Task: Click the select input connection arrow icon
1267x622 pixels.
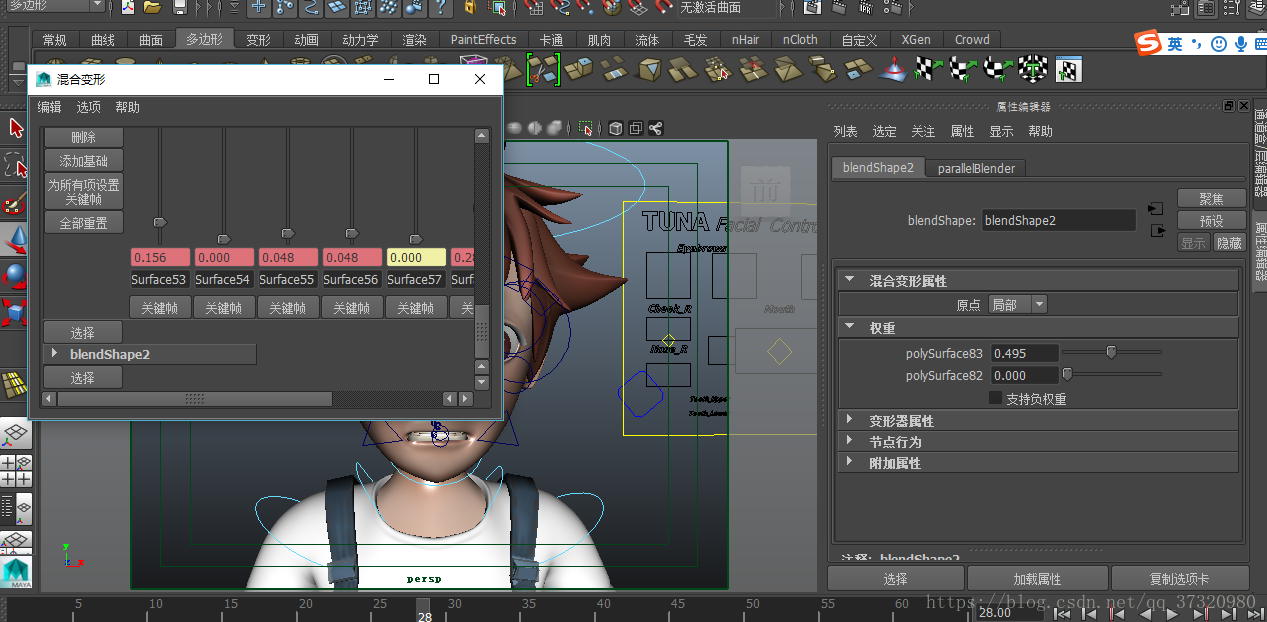Action: [x=1156, y=209]
